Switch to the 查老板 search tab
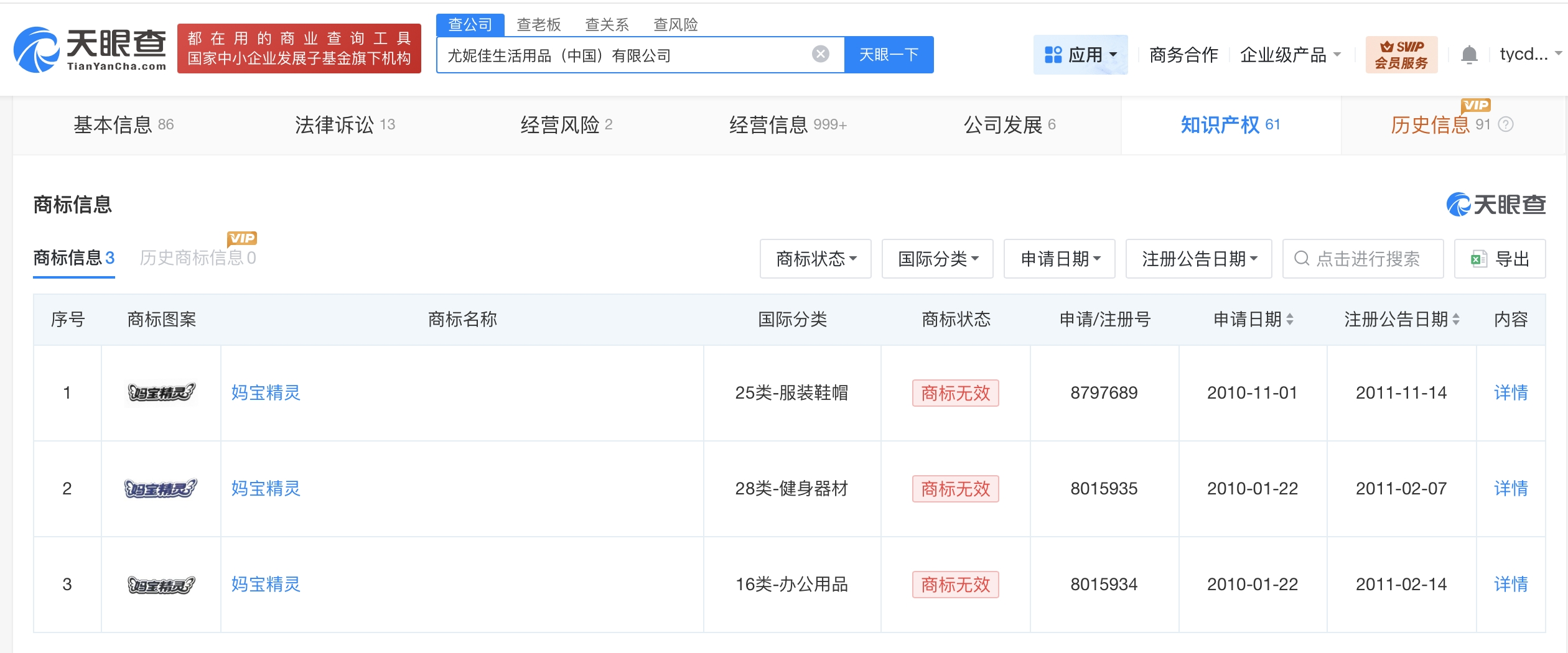The width and height of the screenshot is (1568, 653). click(x=538, y=25)
